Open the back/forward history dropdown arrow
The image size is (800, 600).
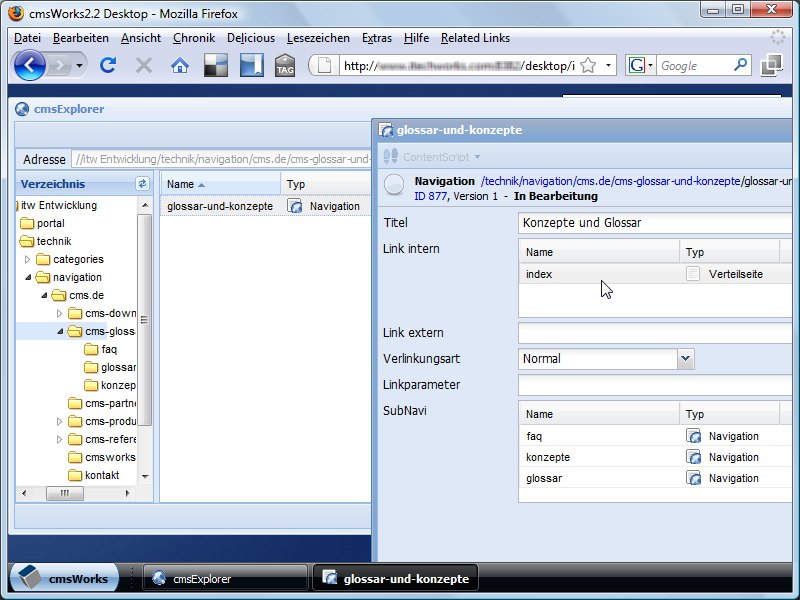tap(79, 66)
